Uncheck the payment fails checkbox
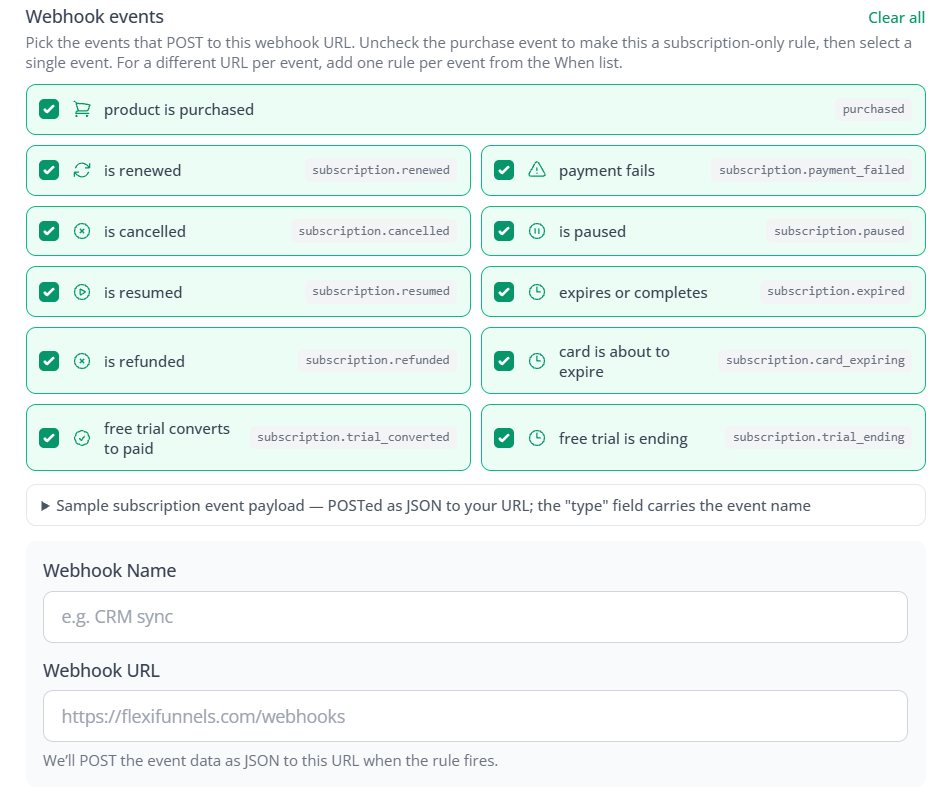 [504, 171]
